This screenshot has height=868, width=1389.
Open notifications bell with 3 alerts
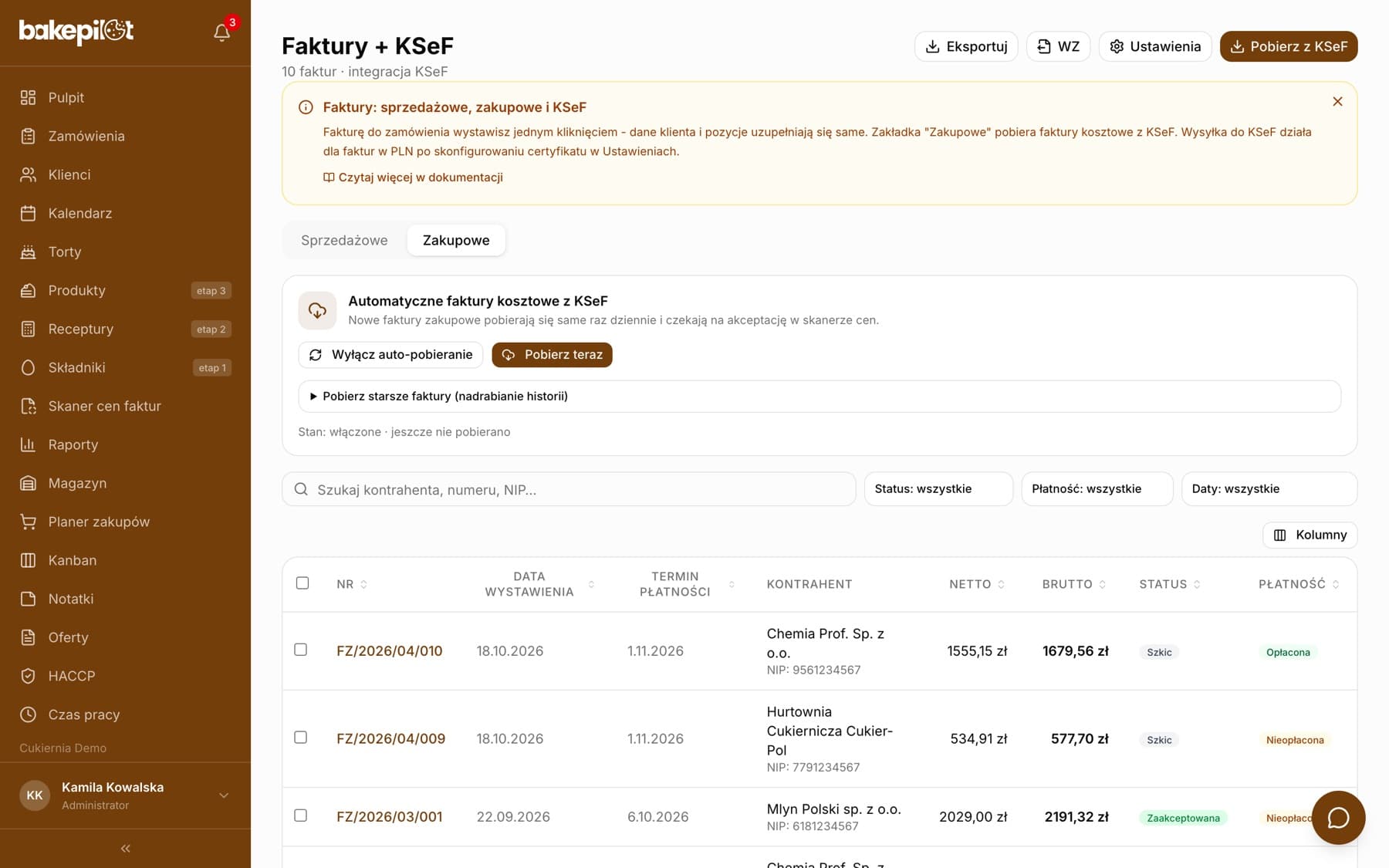222,32
